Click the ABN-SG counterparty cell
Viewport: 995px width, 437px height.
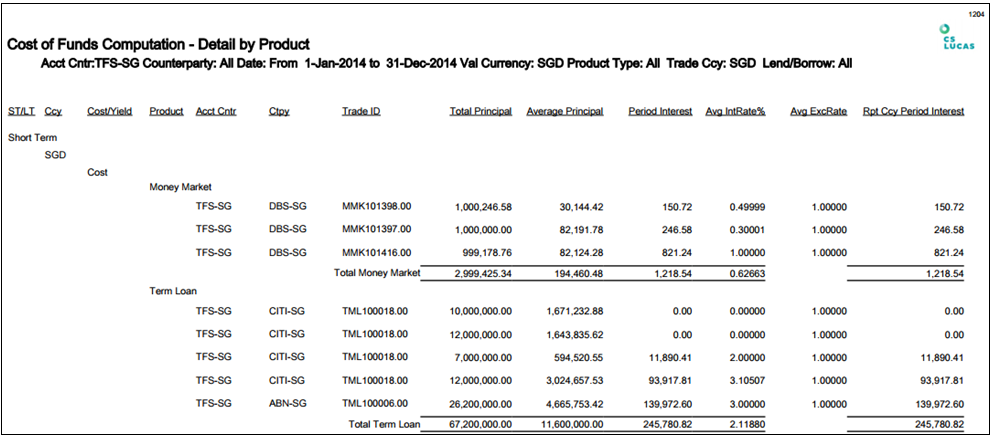(x=287, y=403)
